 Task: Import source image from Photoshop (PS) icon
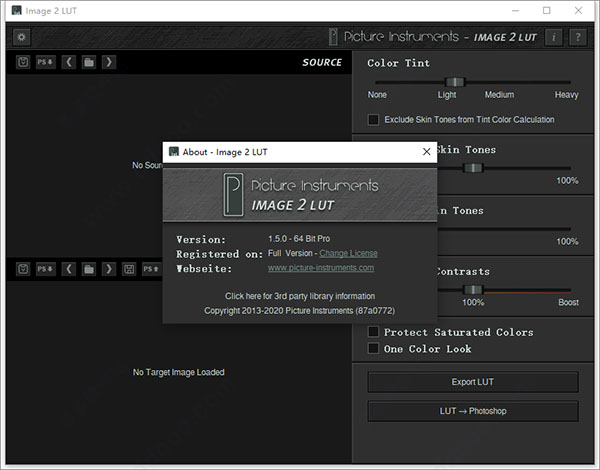46,62
